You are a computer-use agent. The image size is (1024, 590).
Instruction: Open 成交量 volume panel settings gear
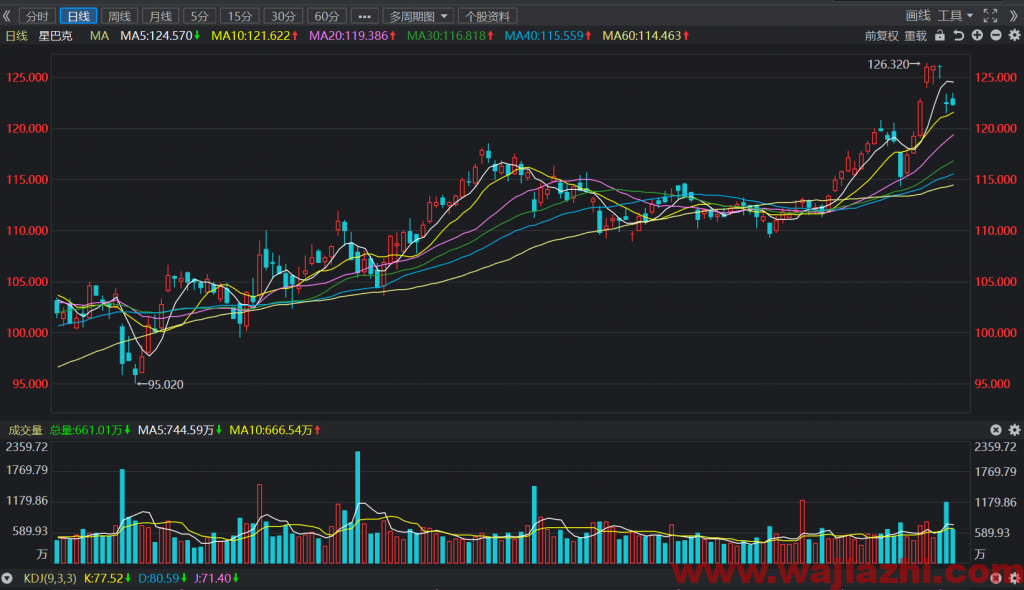1014,430
